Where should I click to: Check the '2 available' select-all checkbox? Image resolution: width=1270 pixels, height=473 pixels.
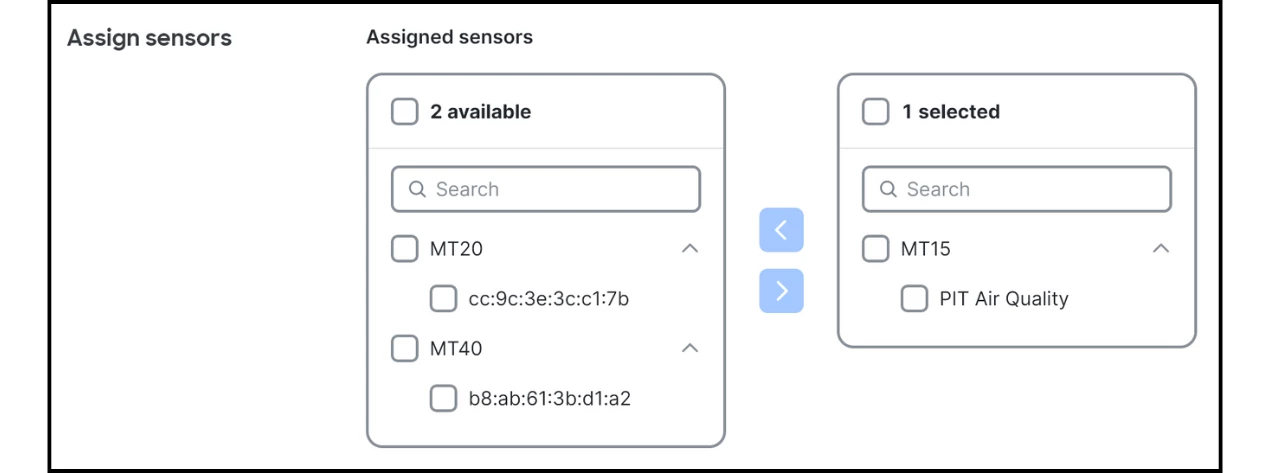tap(405, 112)
